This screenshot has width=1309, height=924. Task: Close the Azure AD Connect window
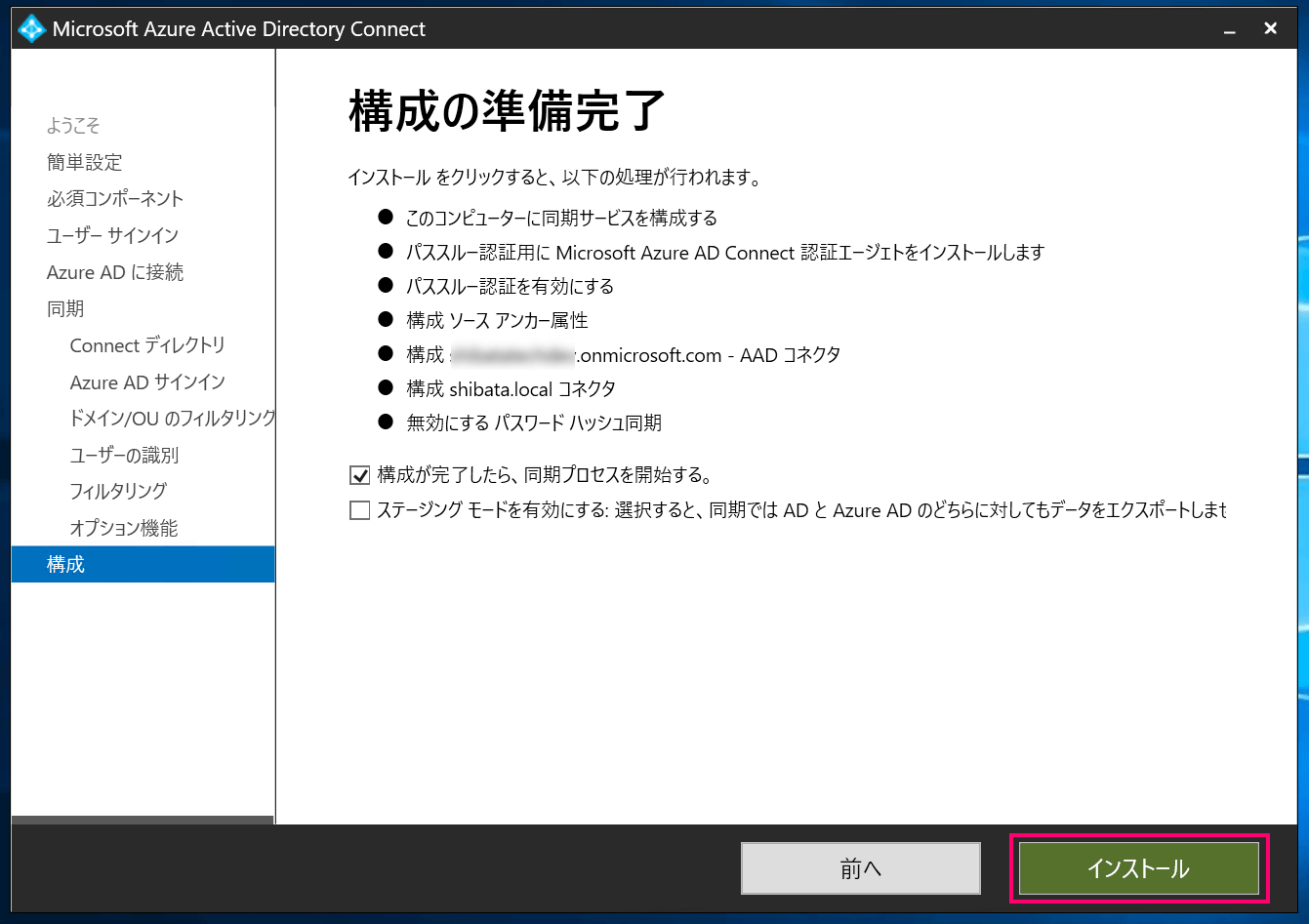click(x=1270, y=29)
